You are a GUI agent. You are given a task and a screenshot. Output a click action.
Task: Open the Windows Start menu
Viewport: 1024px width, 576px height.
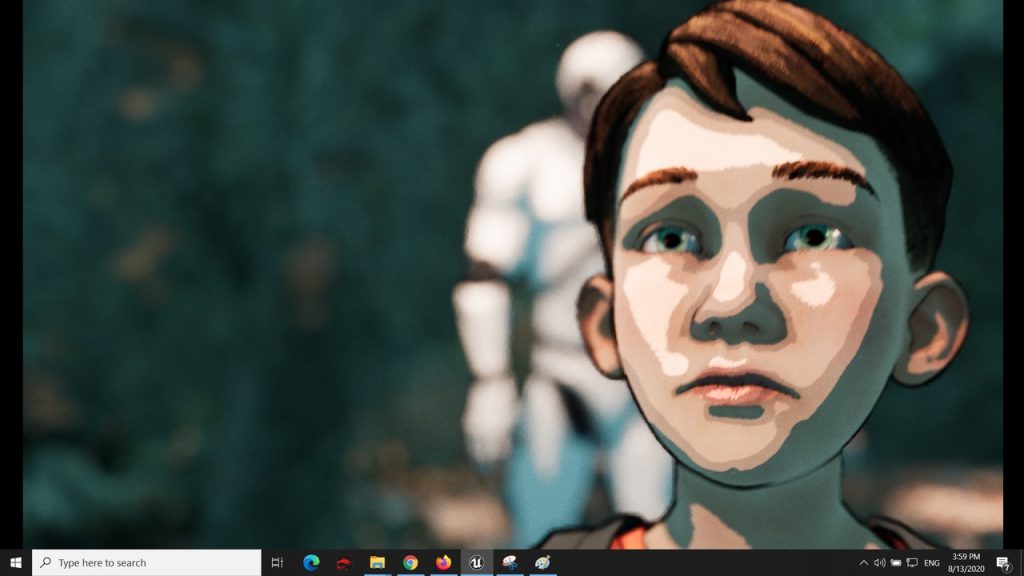pyautogui.click(x=15, y=563)
